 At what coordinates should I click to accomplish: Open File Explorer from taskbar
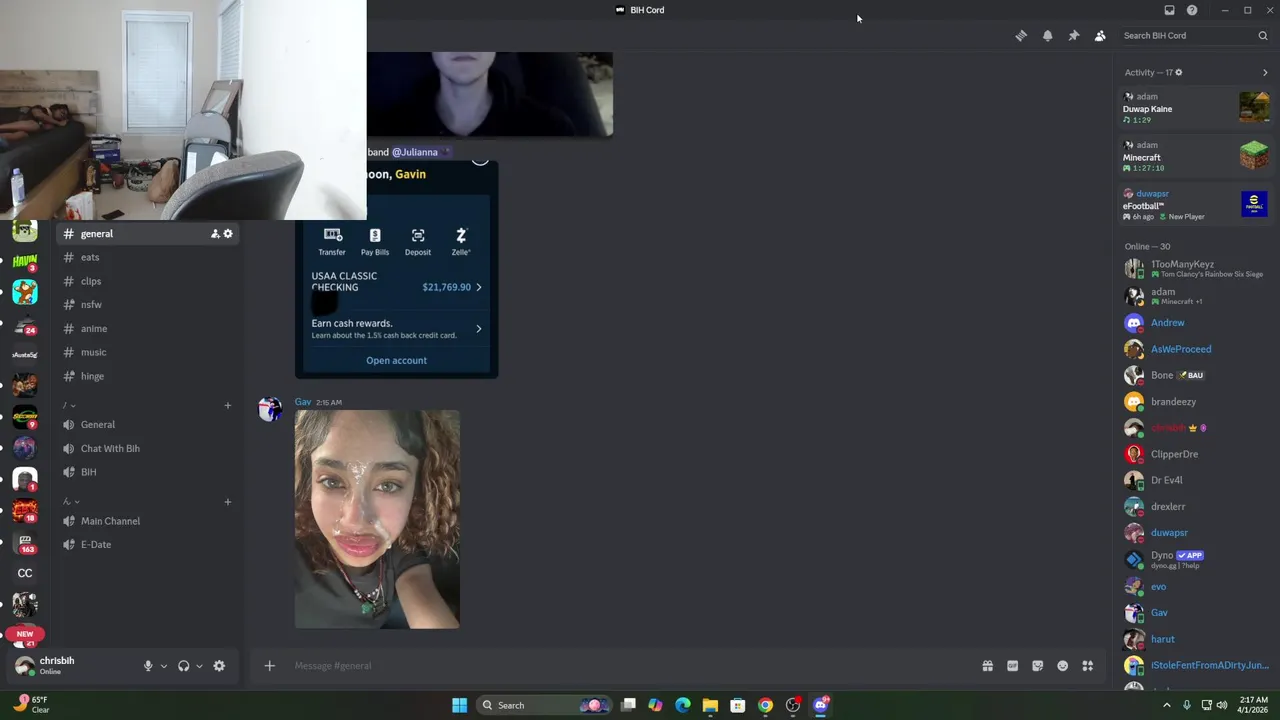(x=710, y=705)
